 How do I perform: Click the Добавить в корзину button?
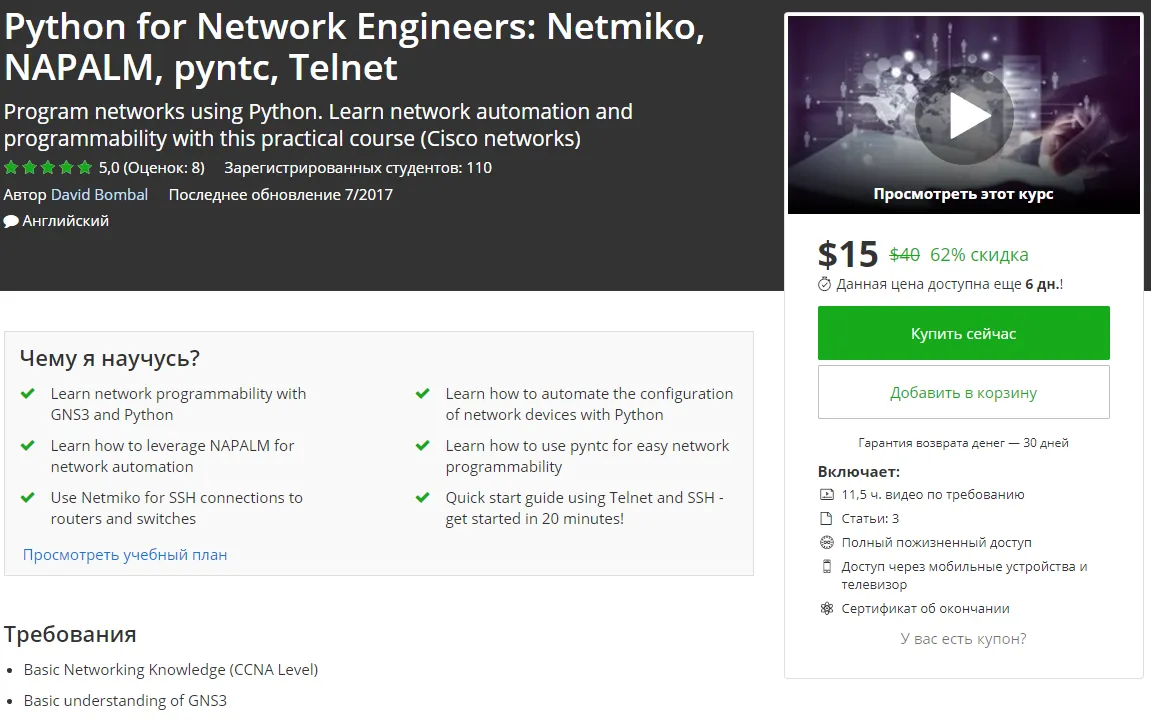tap(963, 392)
